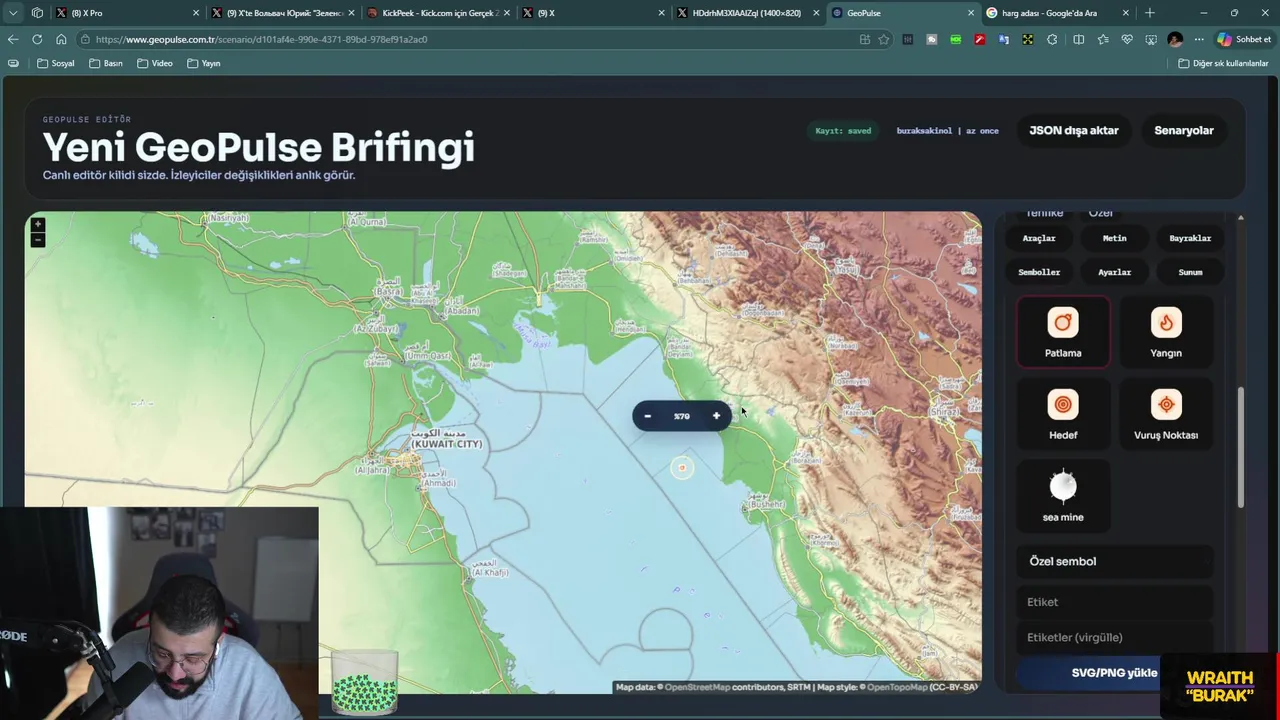
Task: Expand the tab search dropdown arrow
Action: point(13,13)
